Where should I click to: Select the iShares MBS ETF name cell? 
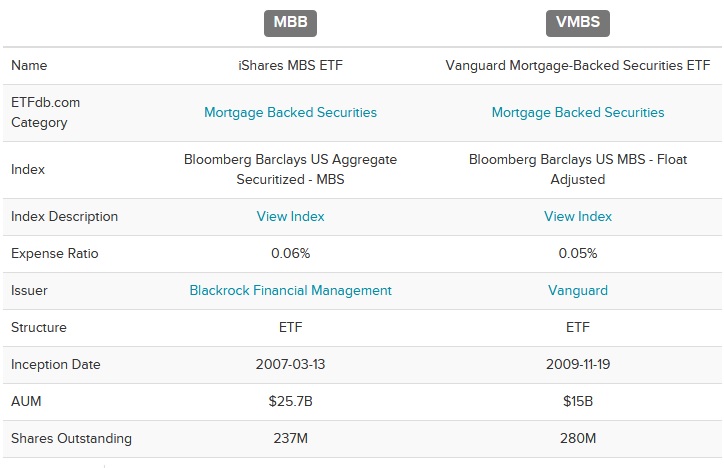290,66
